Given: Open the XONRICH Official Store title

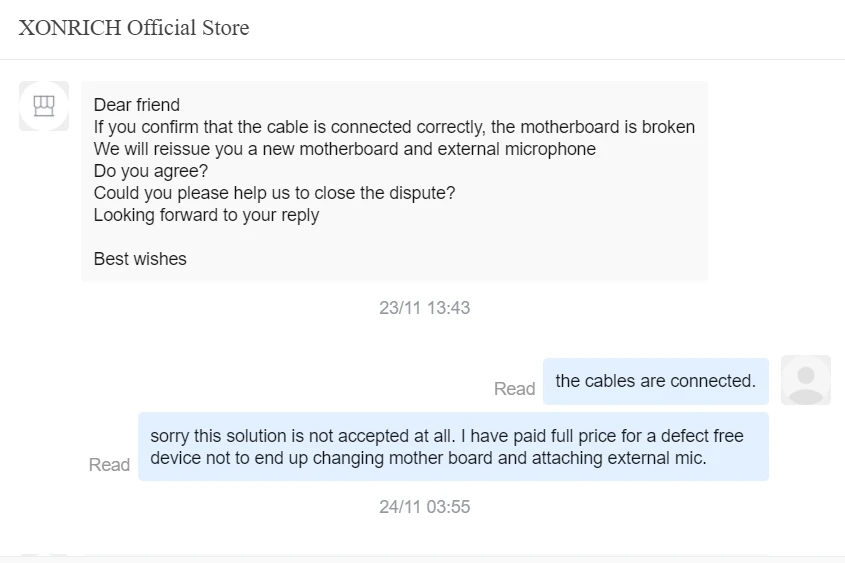Looking at the screenshot, I should click(x=134, y=28).
